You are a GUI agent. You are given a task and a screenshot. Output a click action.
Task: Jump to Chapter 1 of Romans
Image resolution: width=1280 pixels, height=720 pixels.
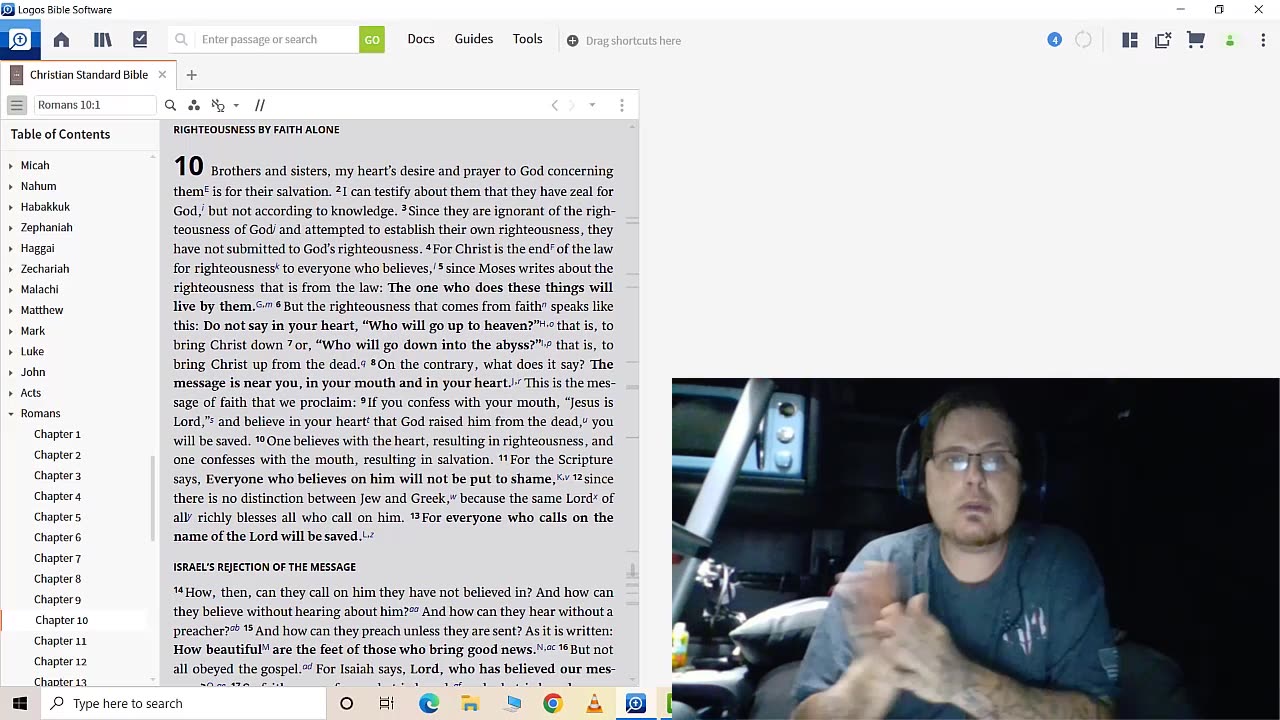coord(57,434)
